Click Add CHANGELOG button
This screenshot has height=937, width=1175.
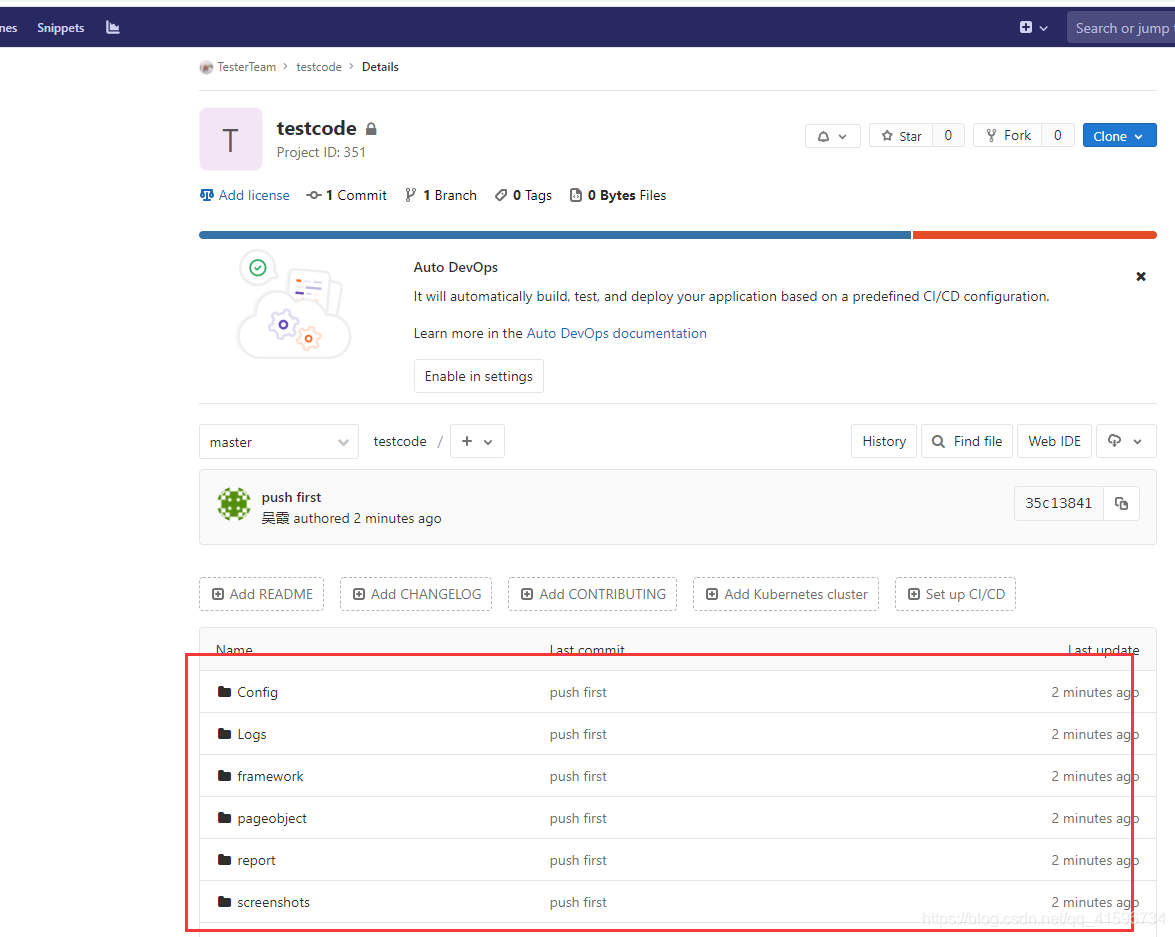pyautogui.click(x=416, y=594)
